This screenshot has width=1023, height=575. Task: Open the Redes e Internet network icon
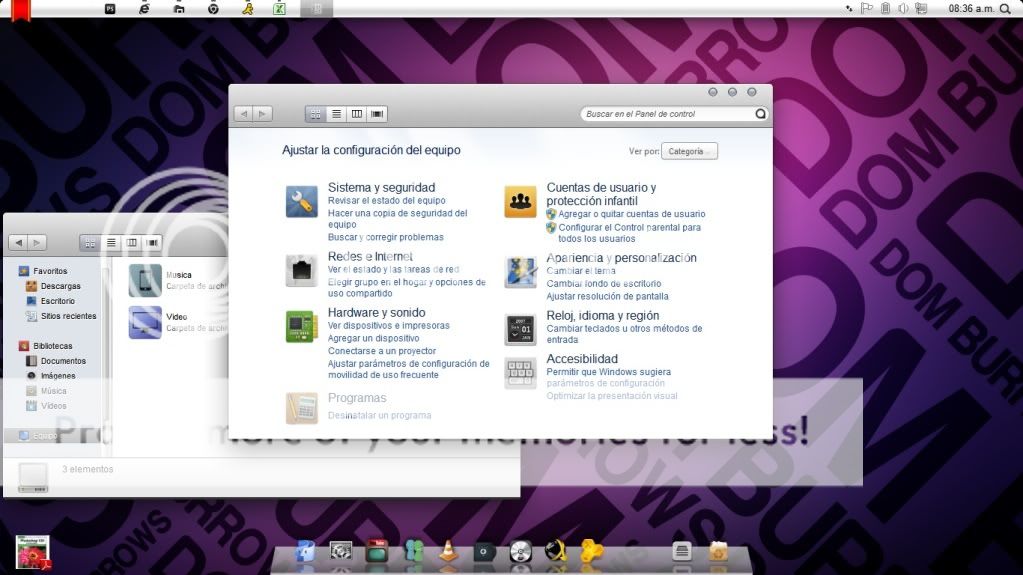pyautogui.click(x=301, y=270)
